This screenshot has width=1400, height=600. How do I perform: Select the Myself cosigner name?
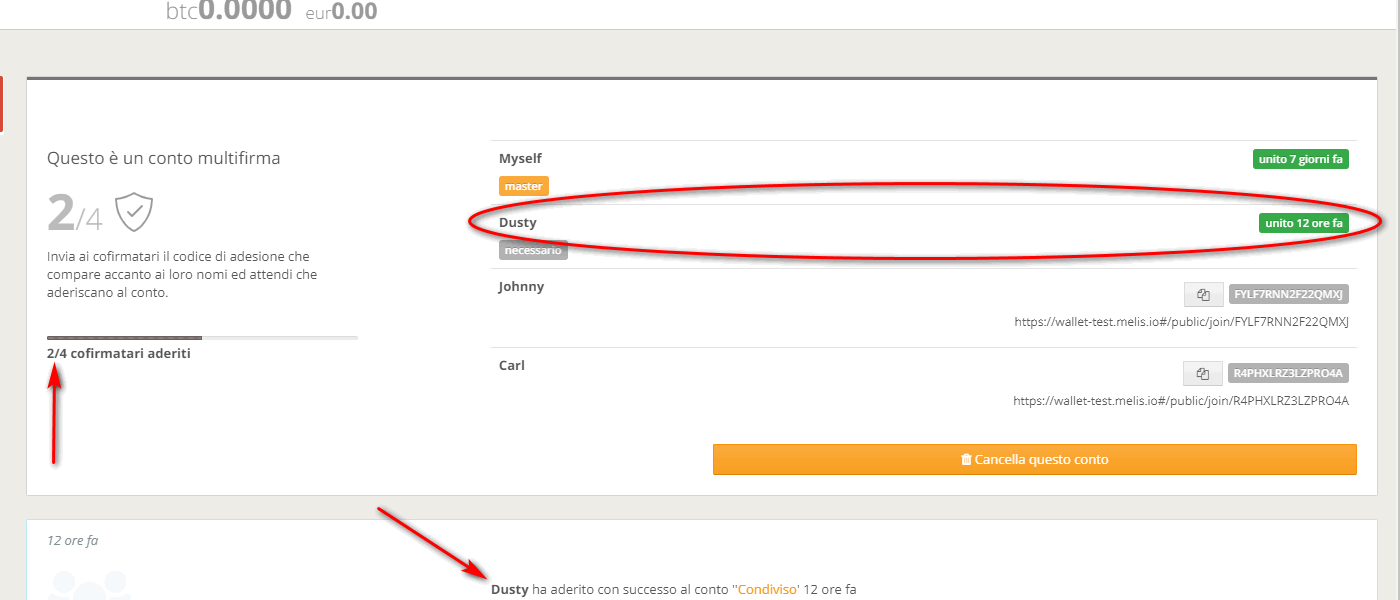(520, 158)
